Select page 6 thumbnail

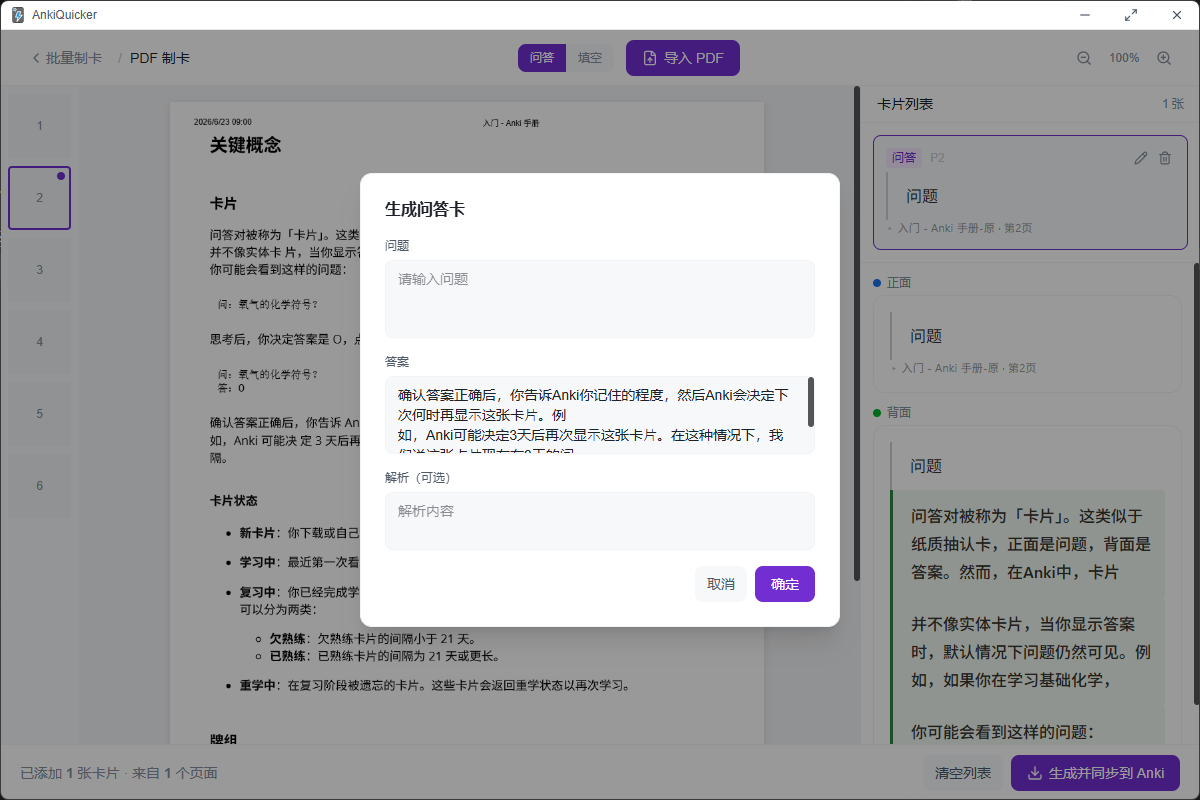[x=40, y=486]
